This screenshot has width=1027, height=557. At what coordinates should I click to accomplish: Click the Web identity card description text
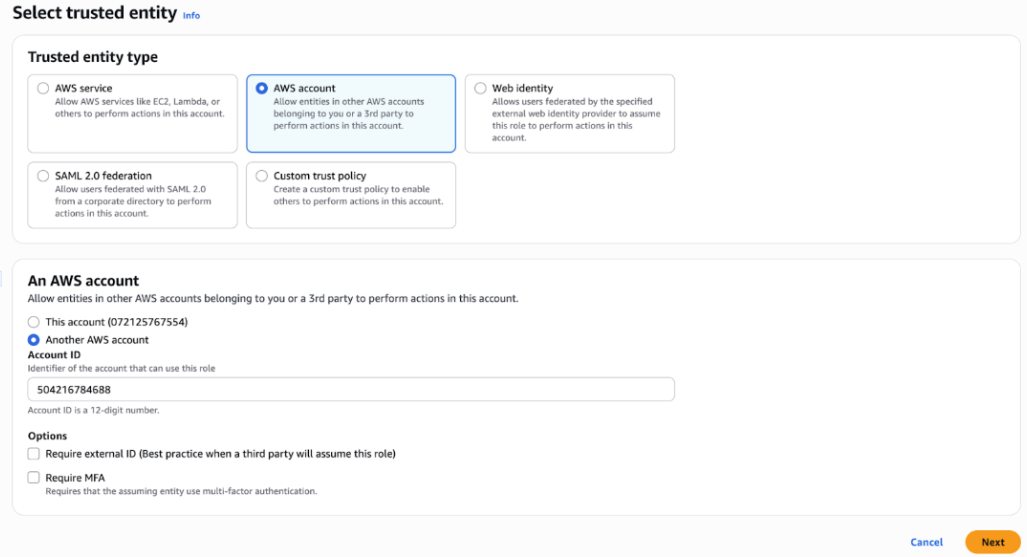click(576, 119)
